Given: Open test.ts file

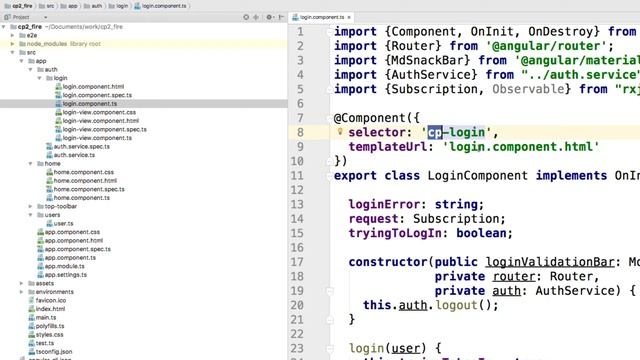Looking at the screenshot, I should 41,343.
